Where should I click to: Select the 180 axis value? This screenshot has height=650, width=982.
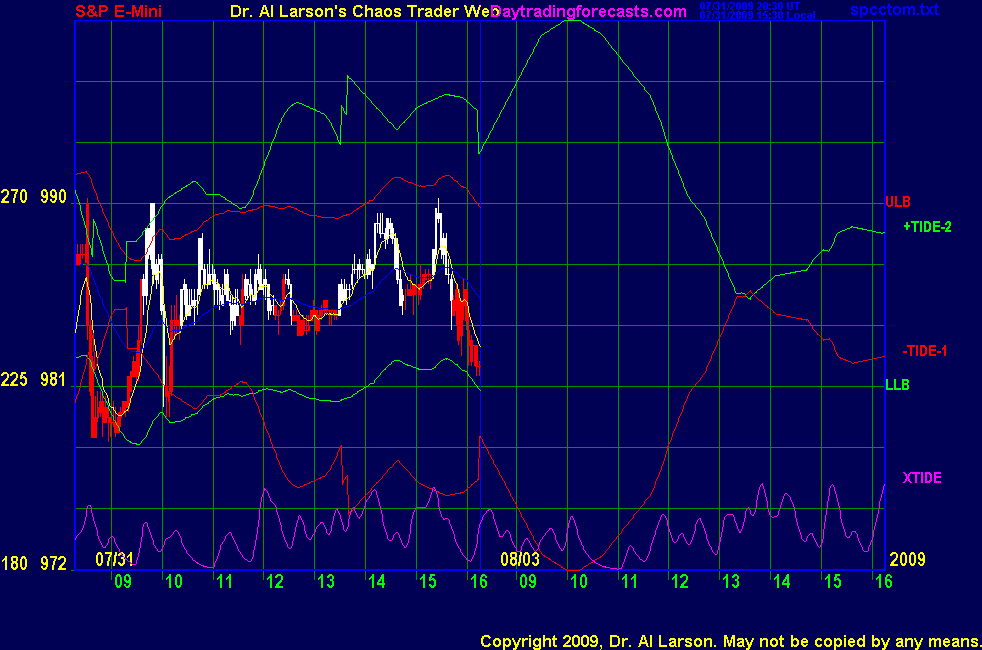click(14, 564)
